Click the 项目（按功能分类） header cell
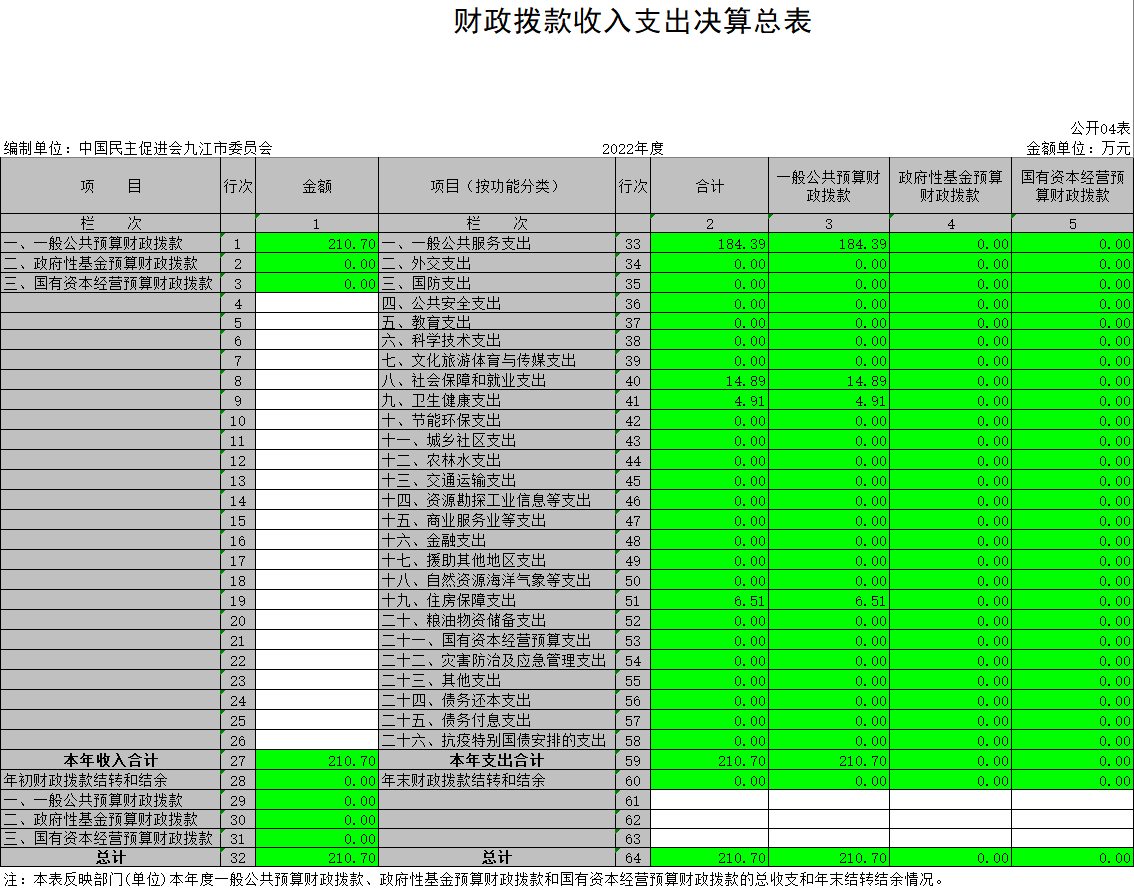The width and height of the screenshot is (1134, 891). 497,186
